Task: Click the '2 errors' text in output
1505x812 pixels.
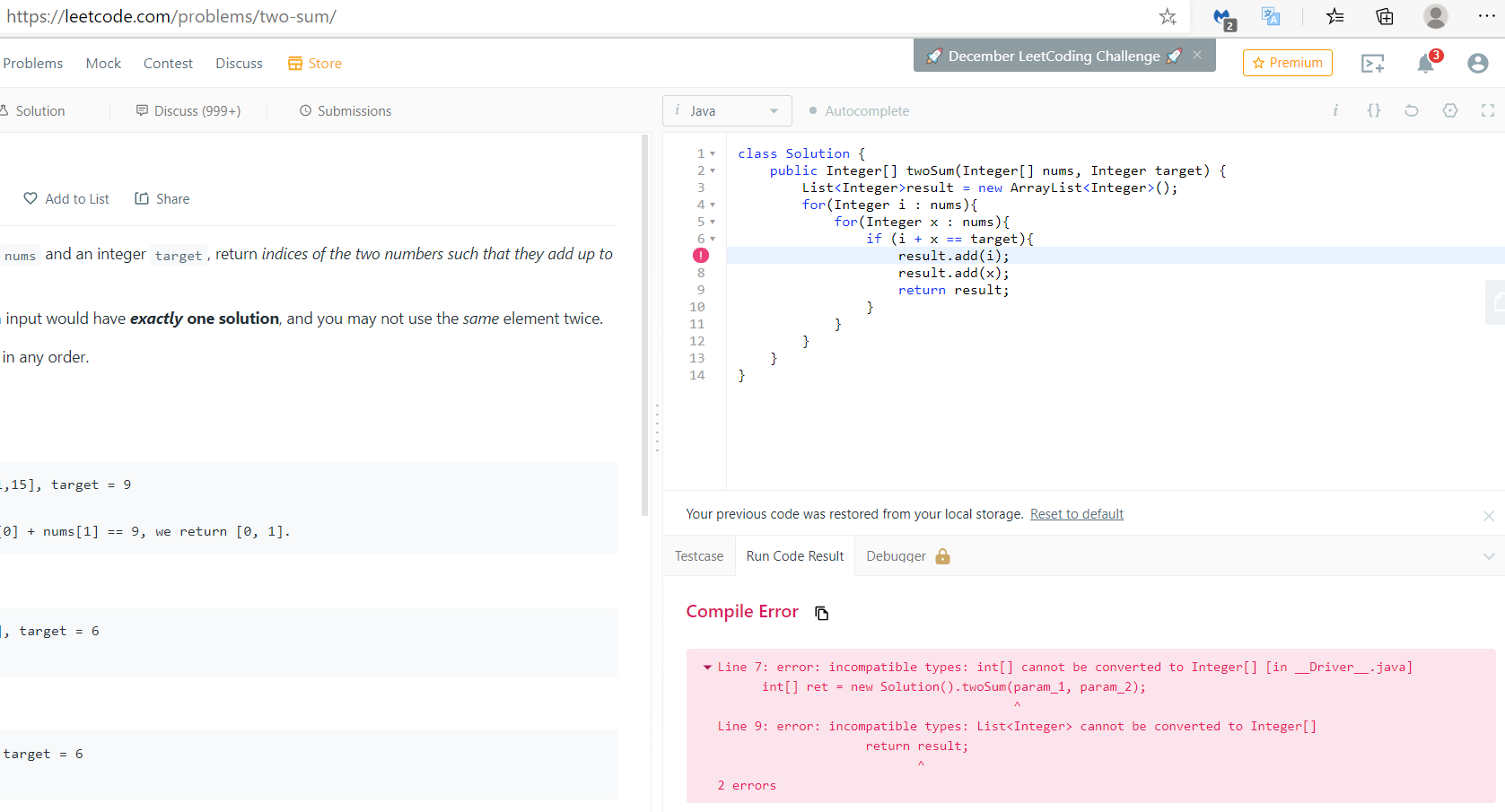Action: [747, 785]
